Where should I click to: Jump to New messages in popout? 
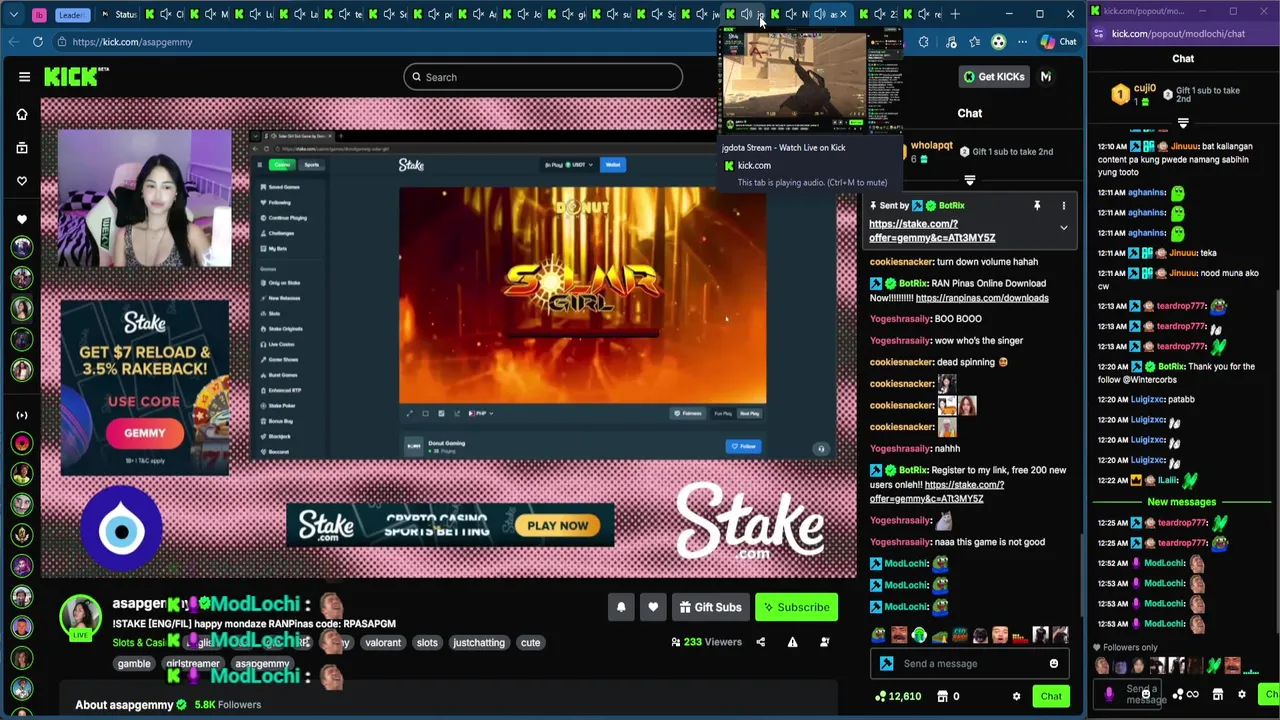(1182, 502)
